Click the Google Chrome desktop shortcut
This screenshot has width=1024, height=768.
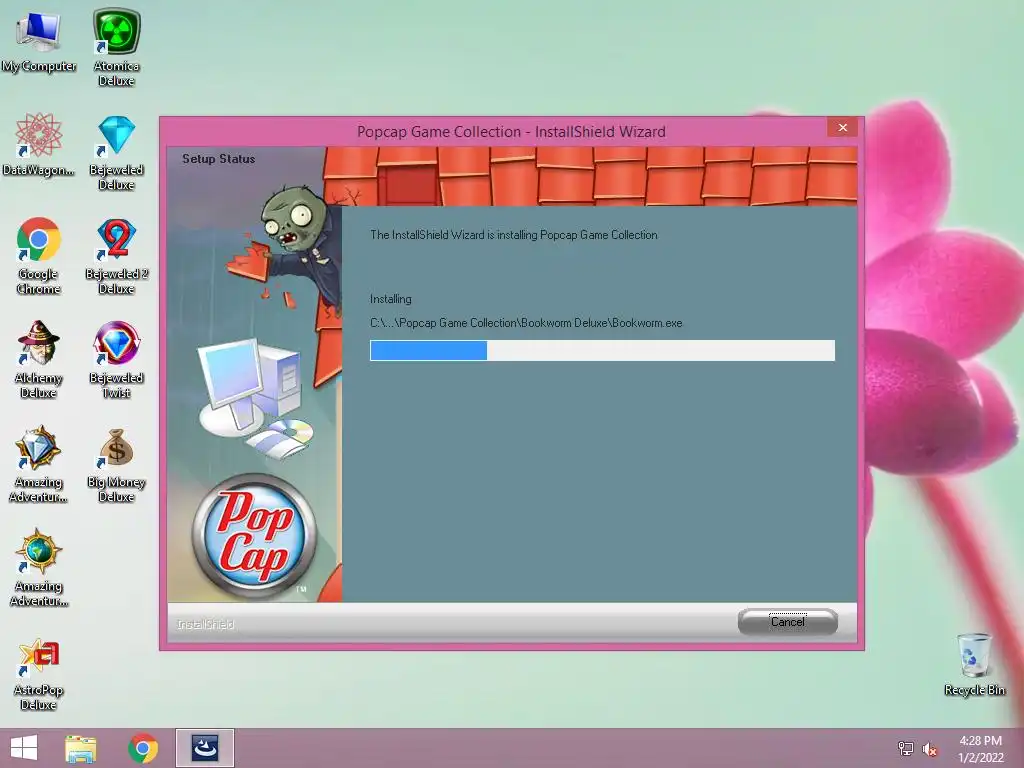39,256
